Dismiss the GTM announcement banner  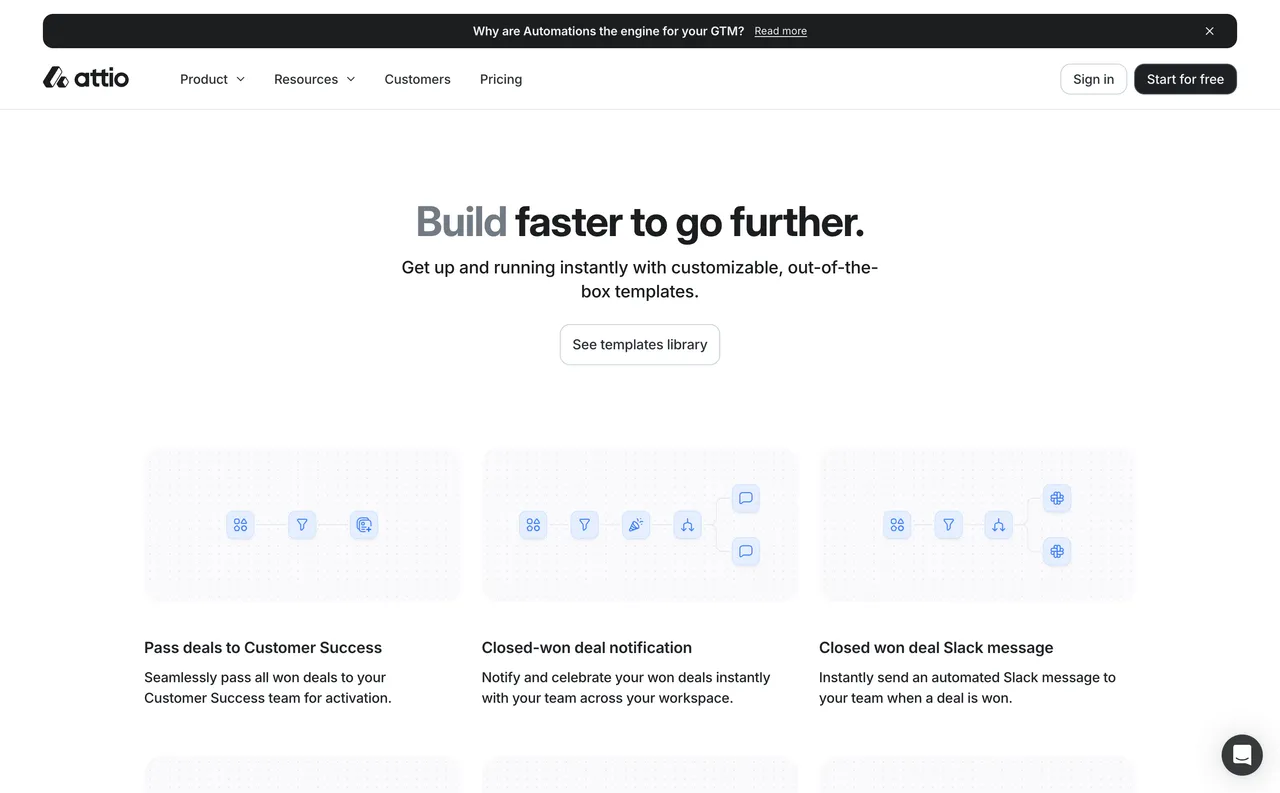tap(1209, 30)
